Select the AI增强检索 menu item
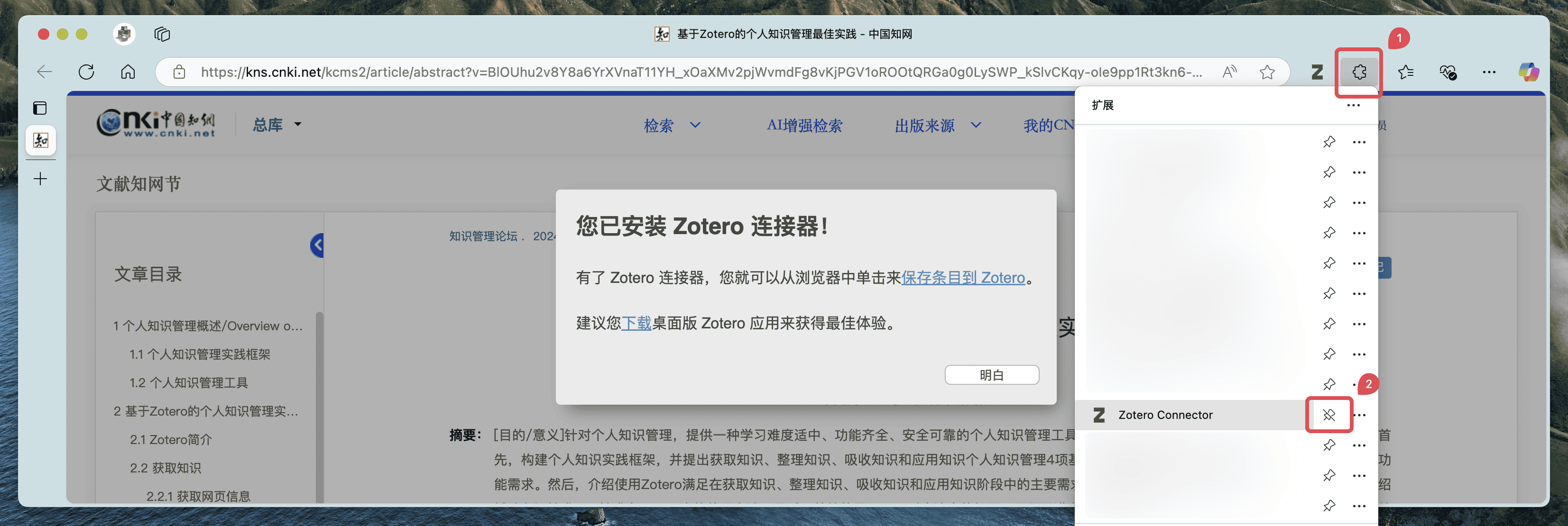The image size is (1568, 526). coord(805,126)
